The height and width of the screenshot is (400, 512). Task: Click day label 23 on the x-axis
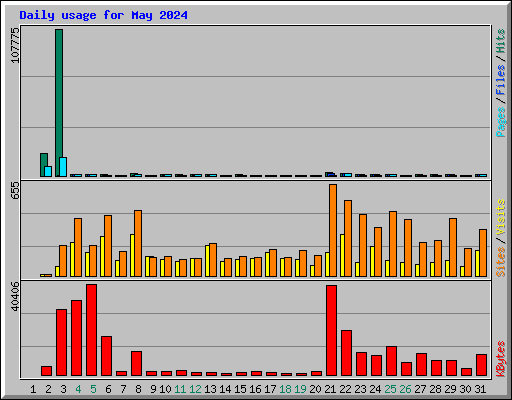[360, 389]
